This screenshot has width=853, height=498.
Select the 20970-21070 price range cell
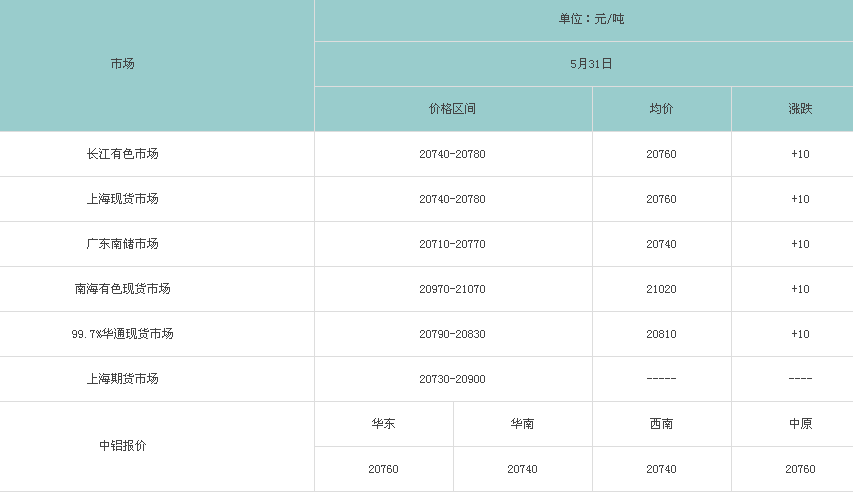(452, 289)
